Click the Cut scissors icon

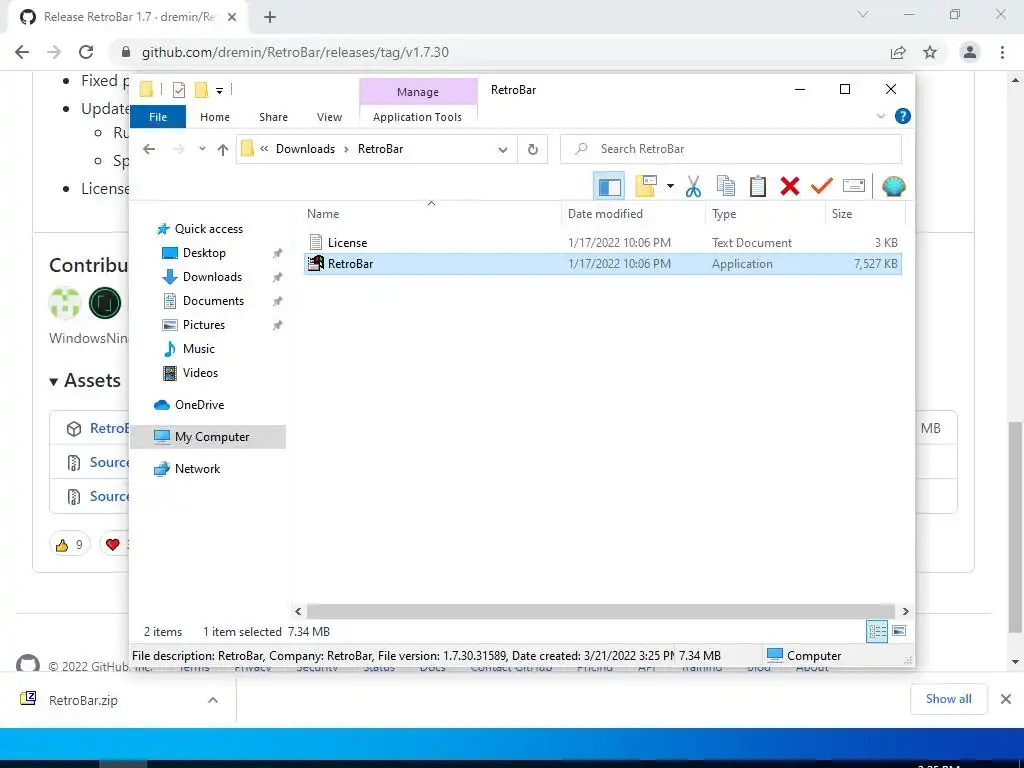pyautogui.click(x=693, y=187)
